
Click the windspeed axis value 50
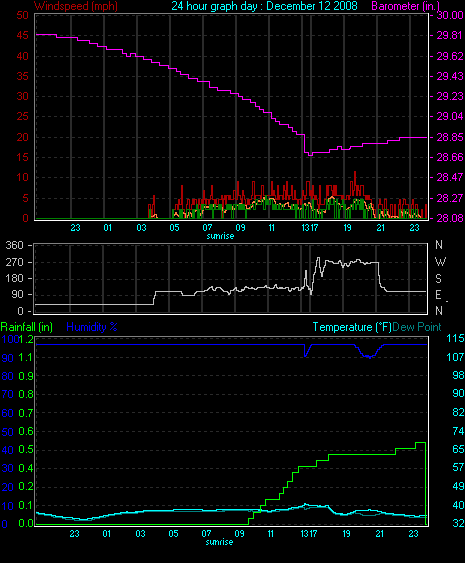tap(23, 15)
